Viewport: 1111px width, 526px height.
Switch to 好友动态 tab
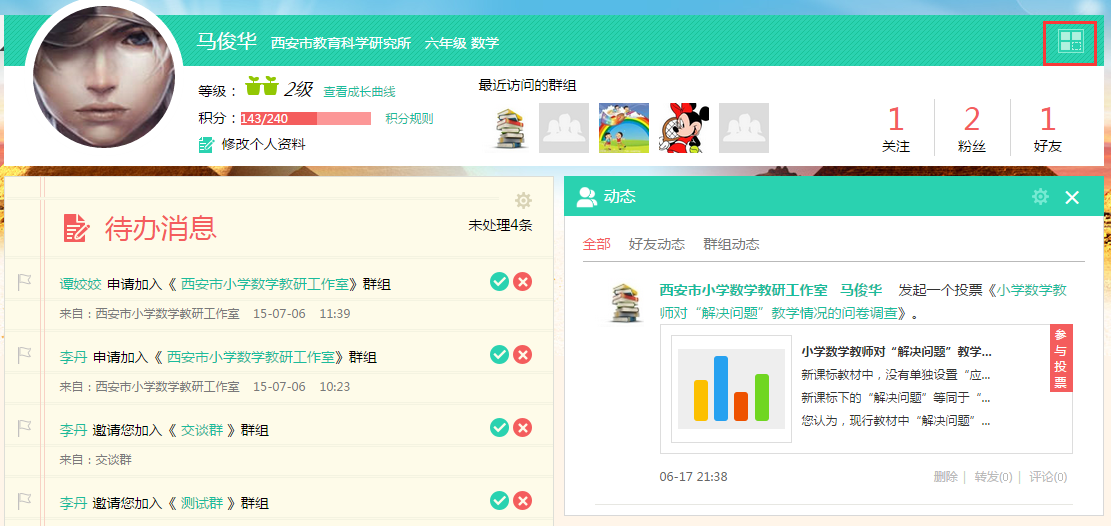[x=657, y=244]
